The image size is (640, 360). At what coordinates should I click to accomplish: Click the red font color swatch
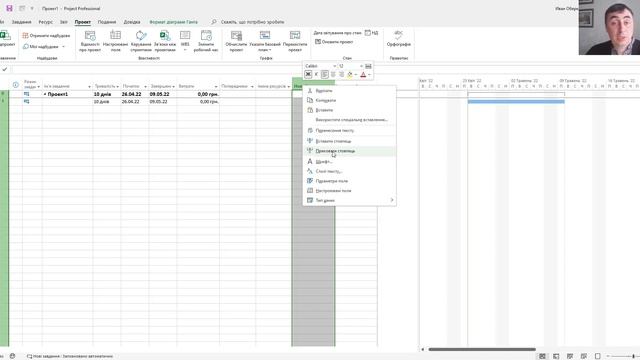click(363, 74)
